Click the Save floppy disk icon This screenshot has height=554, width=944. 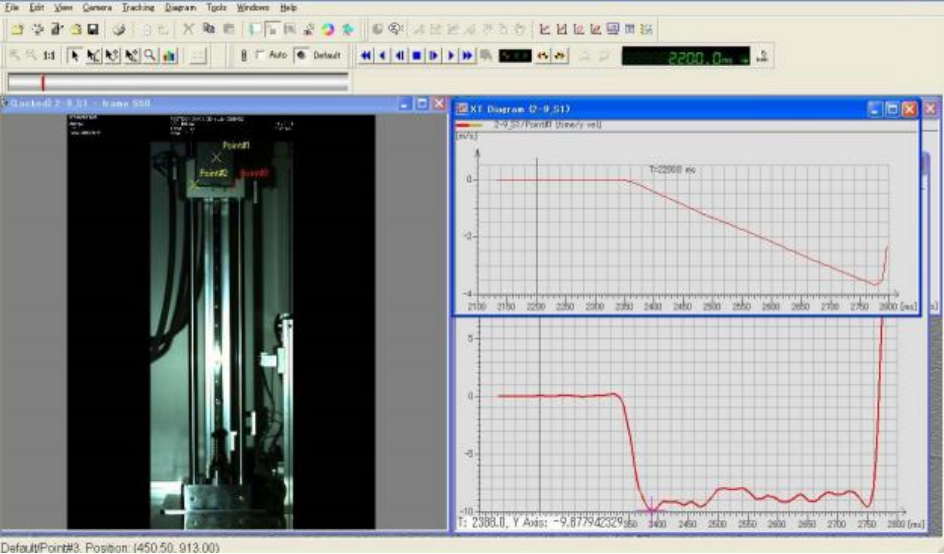(93, 29)
